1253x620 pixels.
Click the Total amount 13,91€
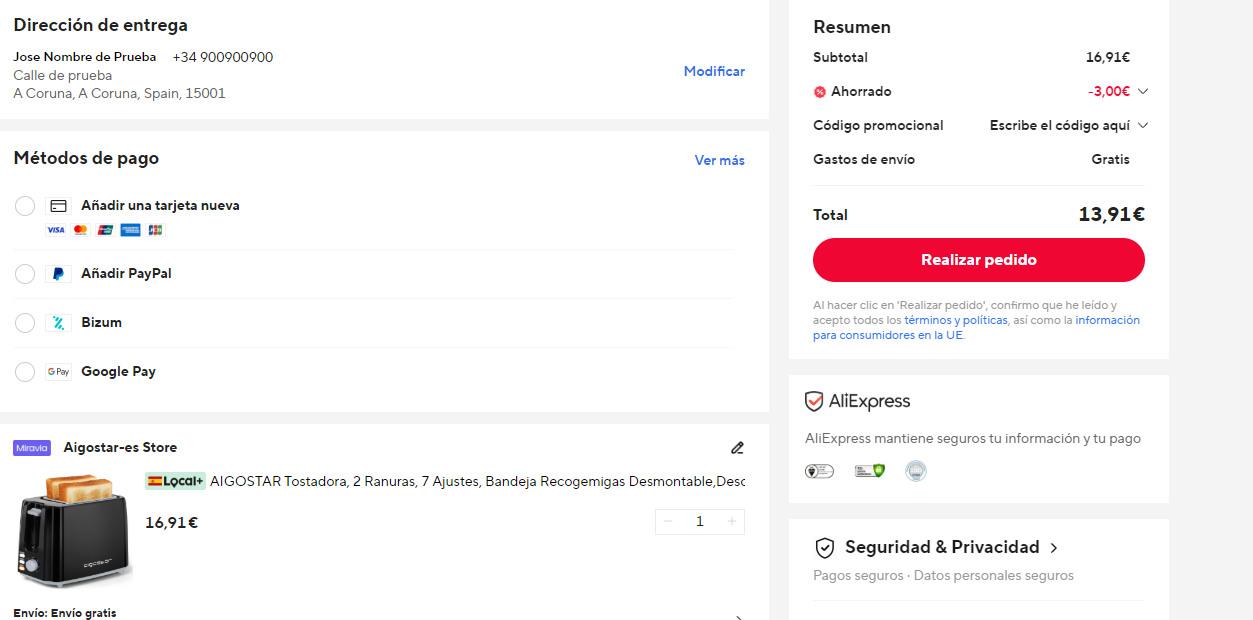coord(1111,215)
